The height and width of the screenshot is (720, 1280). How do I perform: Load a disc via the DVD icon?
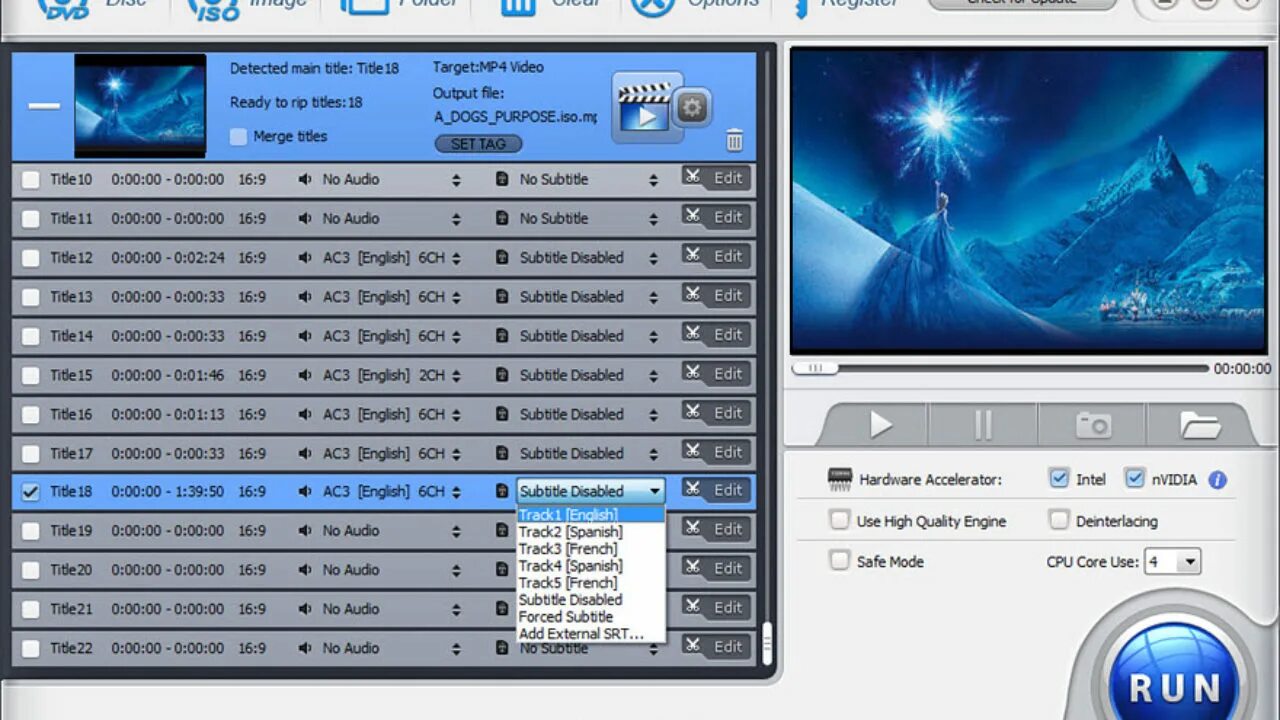point(66,7)
